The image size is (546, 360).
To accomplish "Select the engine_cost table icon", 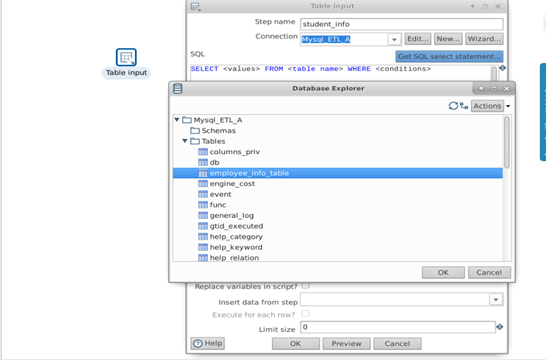I will (x=203, y=183).
